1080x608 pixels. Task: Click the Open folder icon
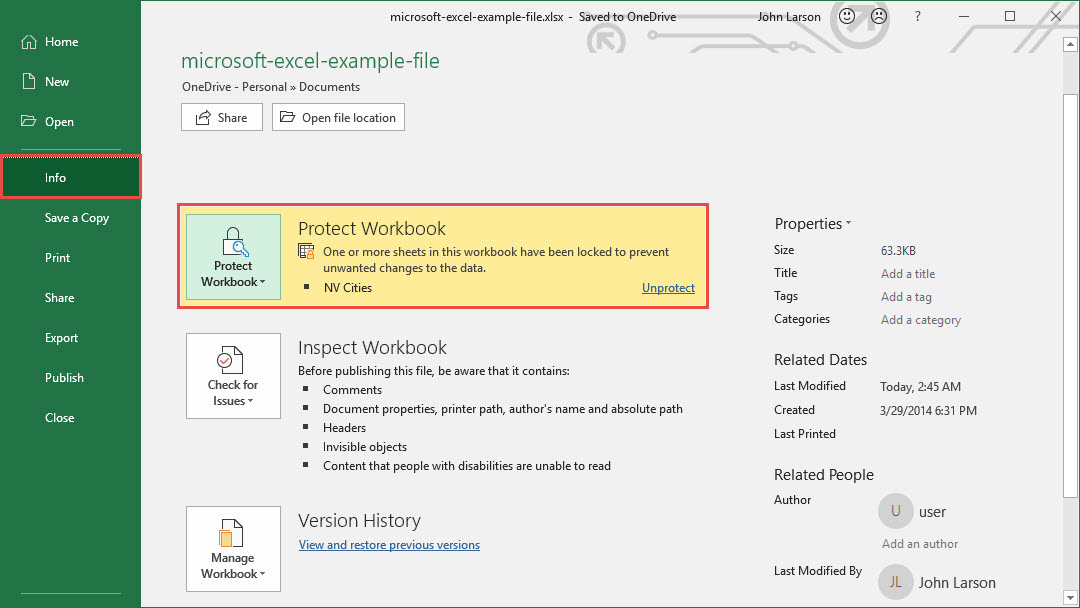coord(28,122)
